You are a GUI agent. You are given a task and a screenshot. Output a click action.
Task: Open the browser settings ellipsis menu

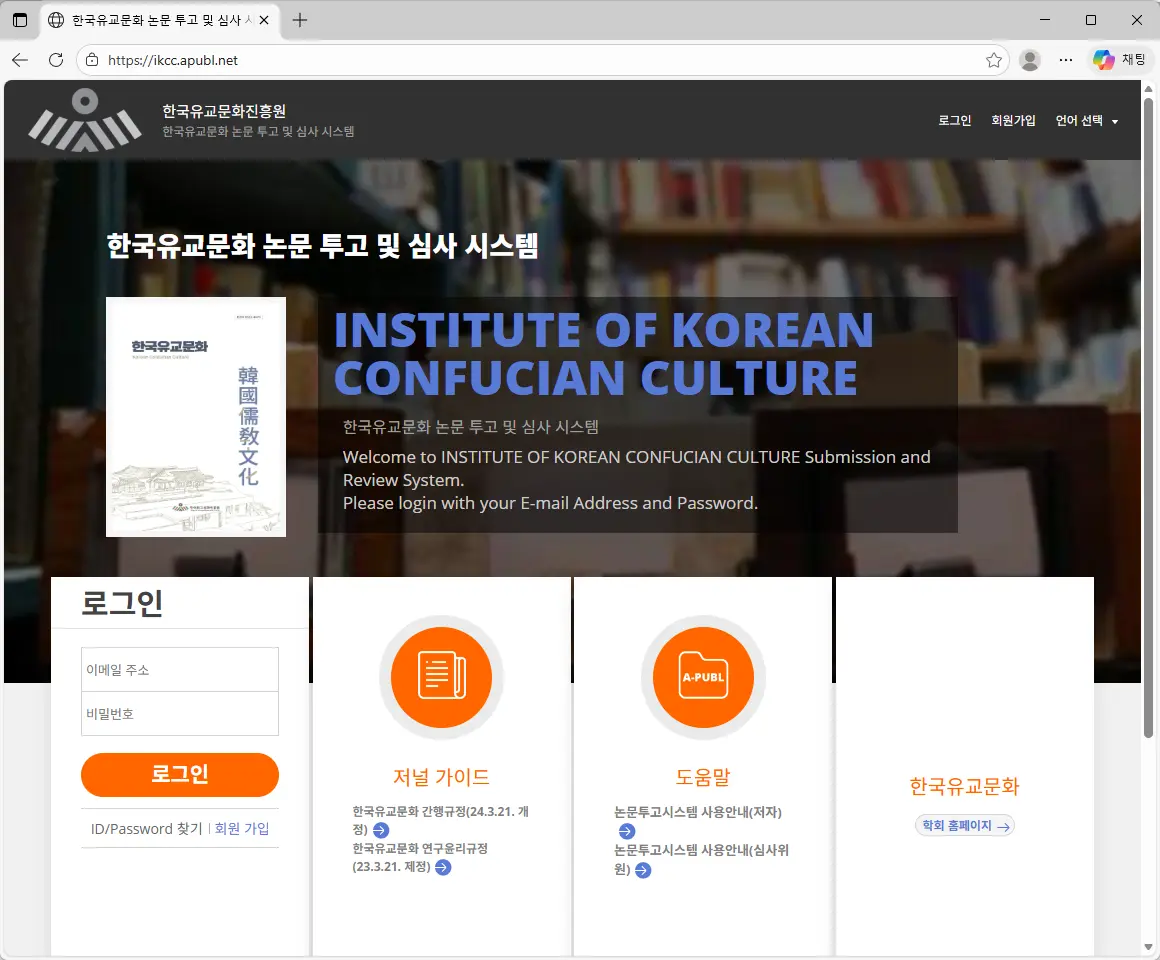click(x=1066, y=60)
